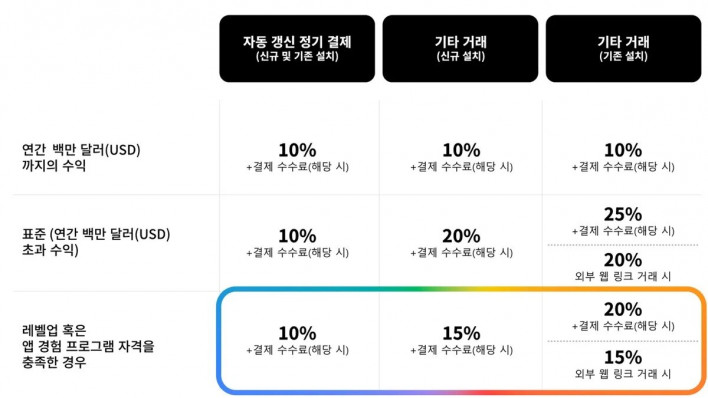Image resolution: width=708 pixels, height=398 pixels.
Task: Click 10% under 자동 갱신 in first row
Action: tap(297, 150)
